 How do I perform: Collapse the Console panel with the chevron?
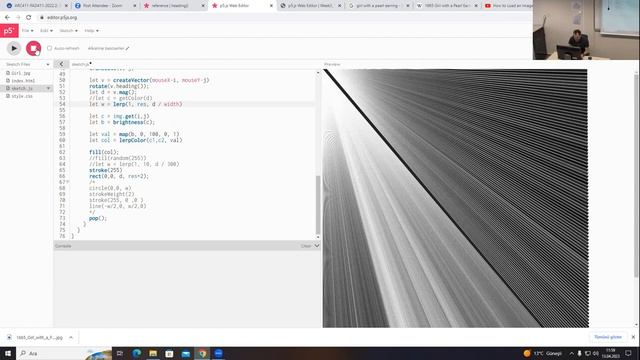click(317, 246)
